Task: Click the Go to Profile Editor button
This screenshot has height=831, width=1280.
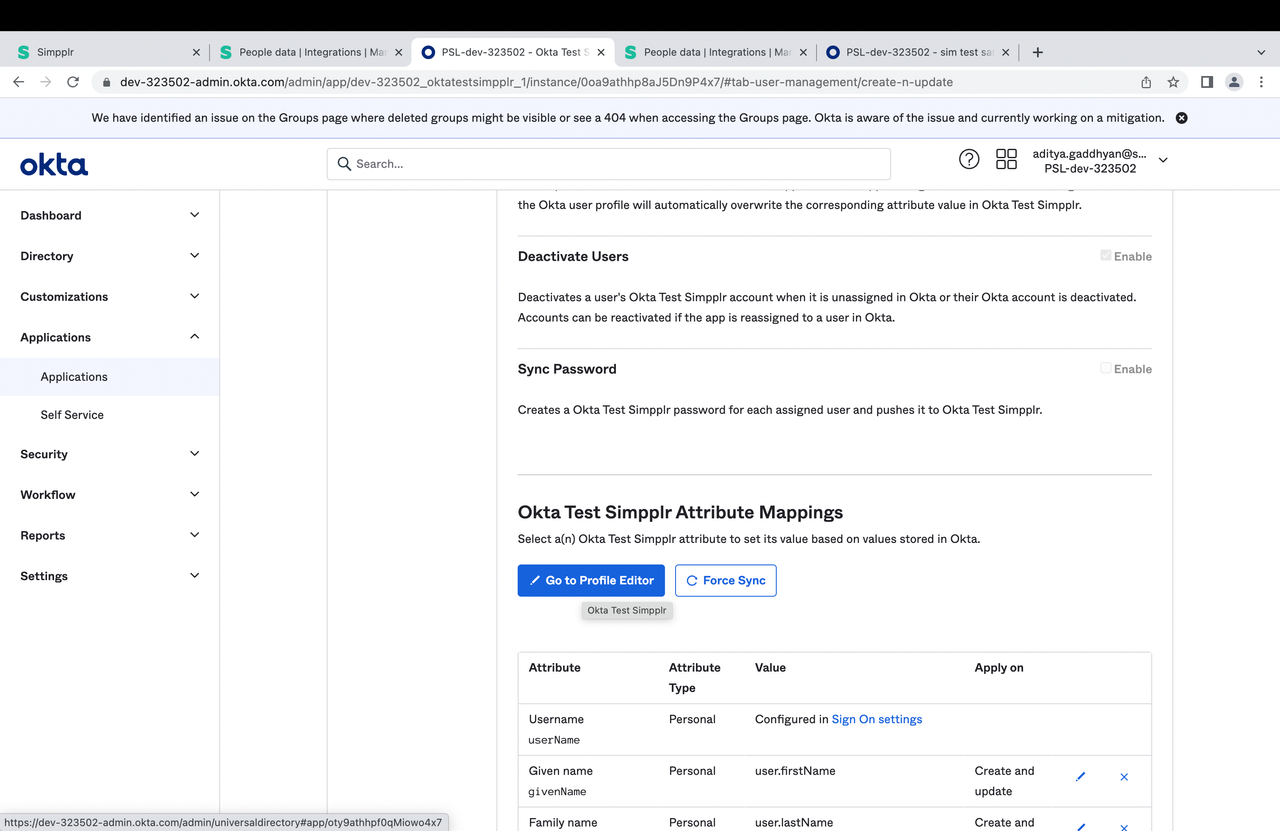Action: click(x=590, y=580)
